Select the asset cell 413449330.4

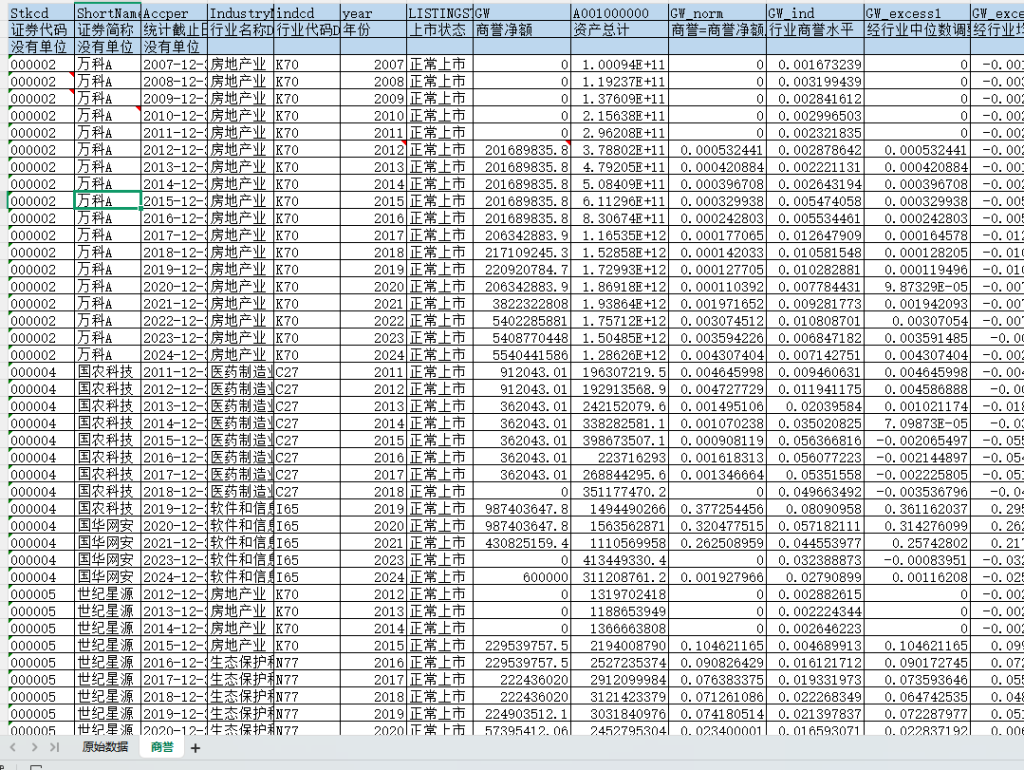pos(620,560)
